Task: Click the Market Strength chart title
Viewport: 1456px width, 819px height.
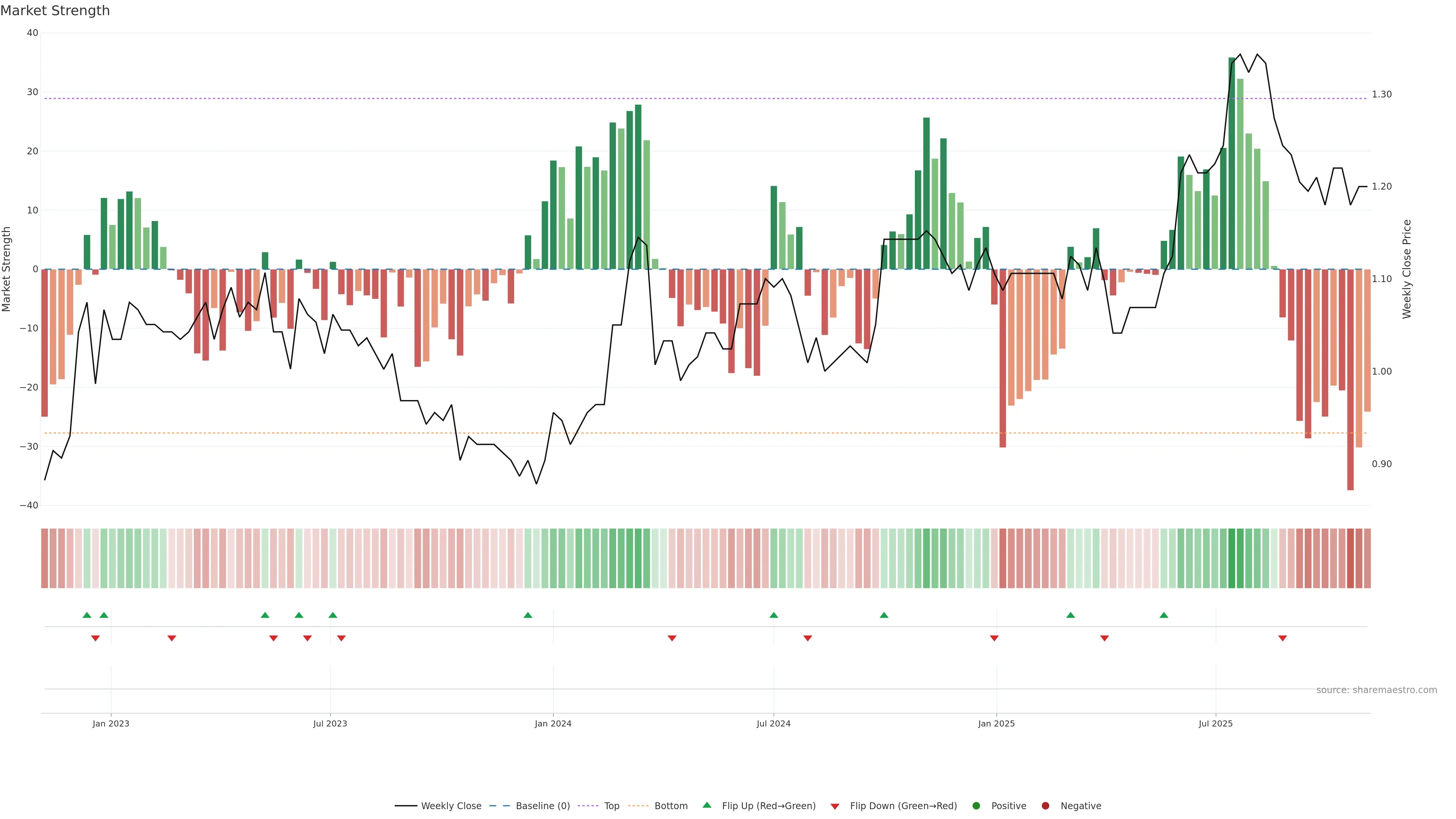Action: (55, 11)
